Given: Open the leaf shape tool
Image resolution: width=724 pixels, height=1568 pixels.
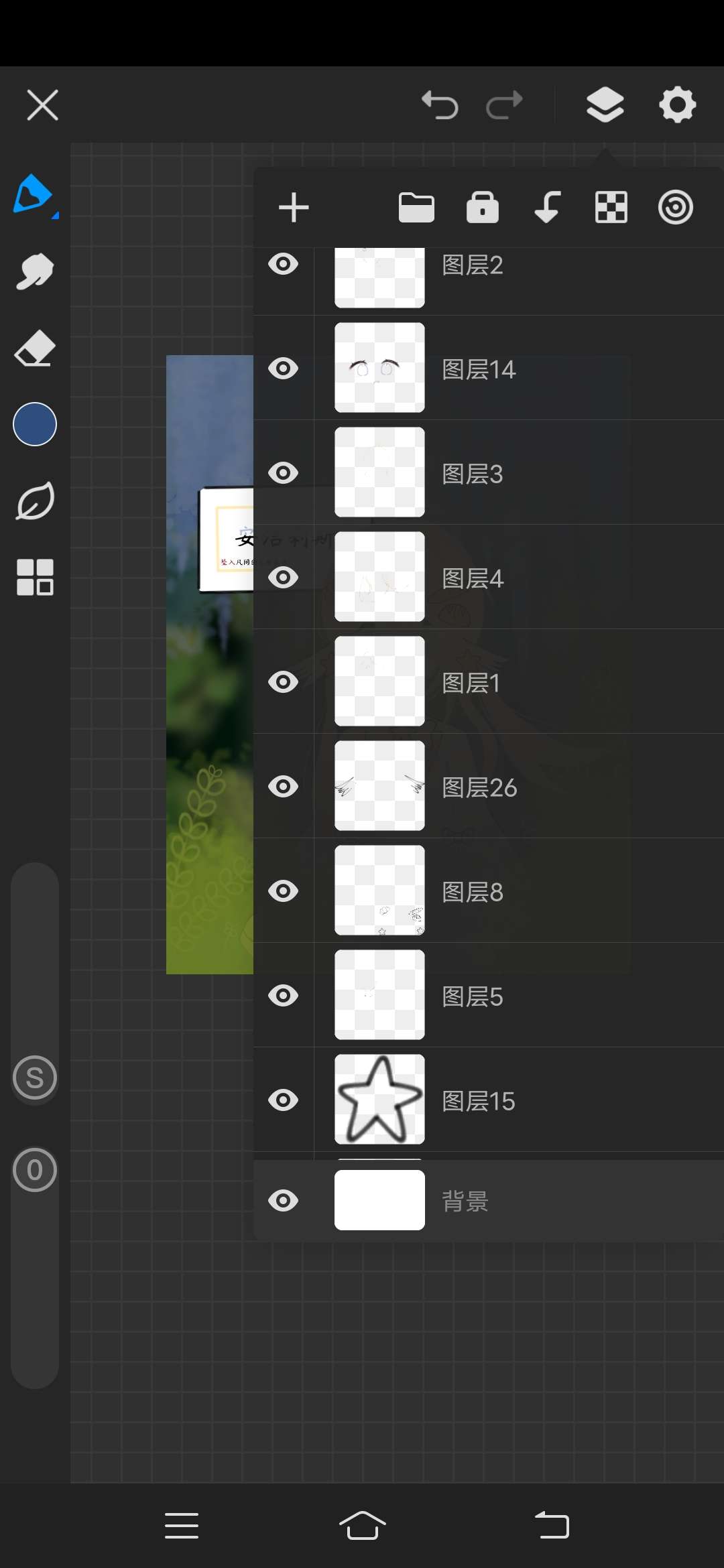Looking at the screenshot, I should point(35,501).
